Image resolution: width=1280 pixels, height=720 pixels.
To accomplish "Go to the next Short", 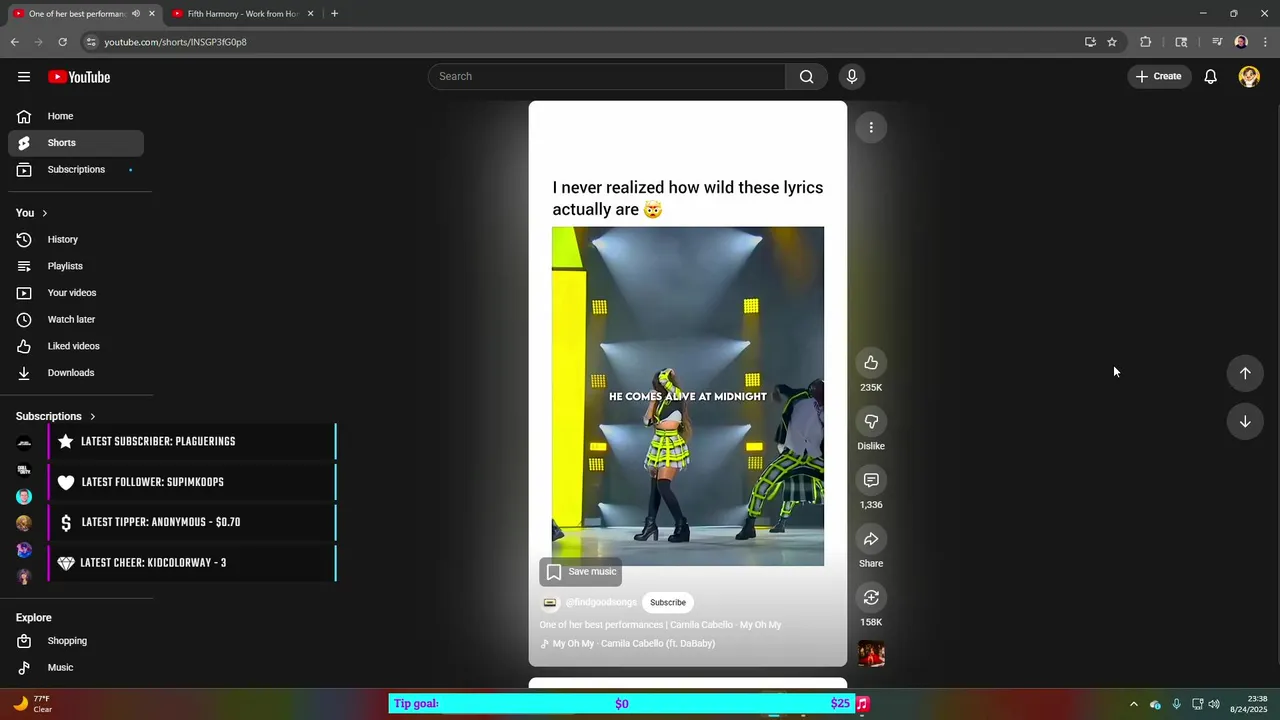I will [x=1245, y=422].
